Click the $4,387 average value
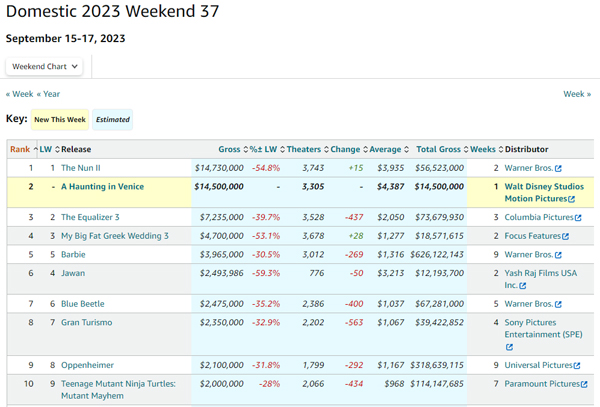600x407 pixels. pos(390,187)
